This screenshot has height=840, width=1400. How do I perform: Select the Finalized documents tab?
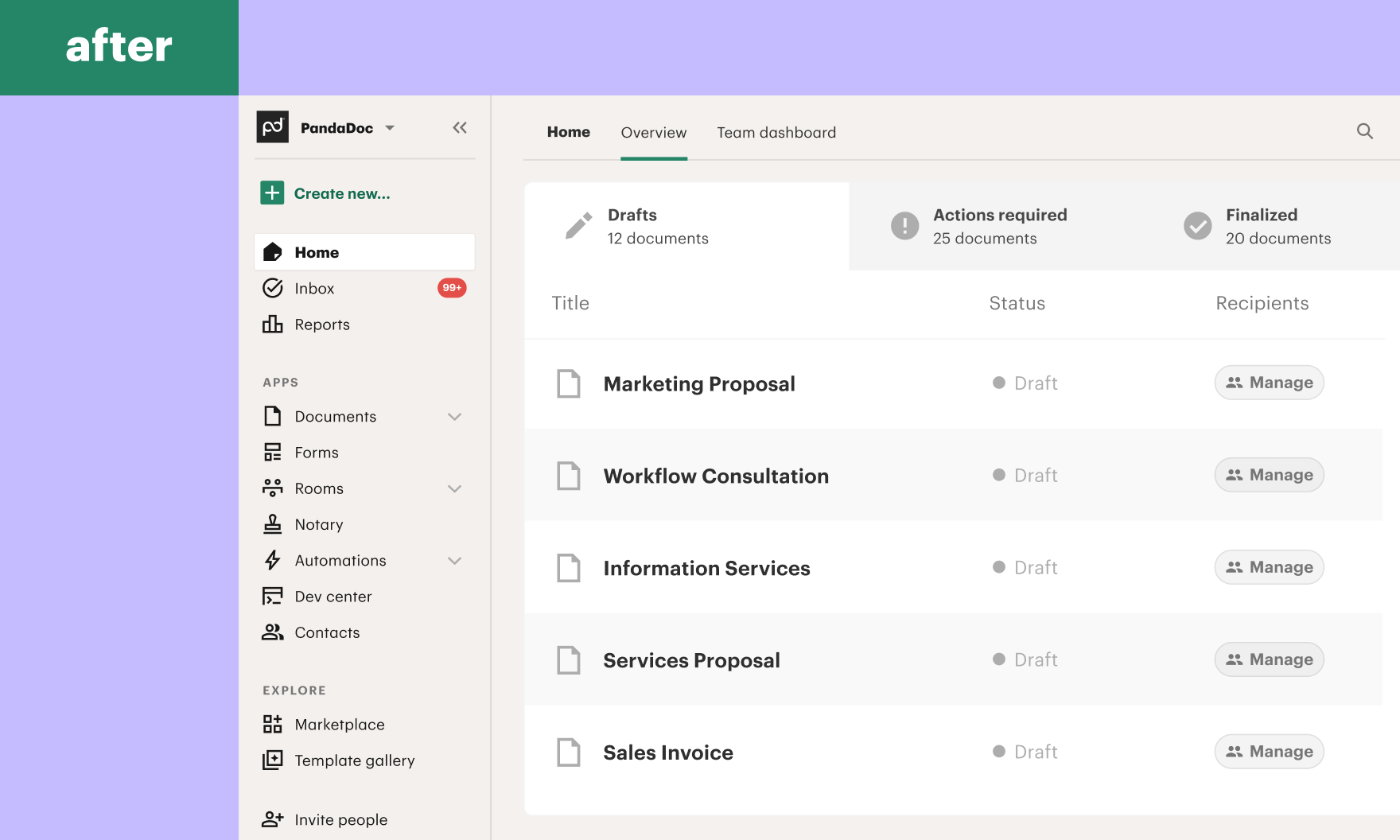[x=1277, y=227]
